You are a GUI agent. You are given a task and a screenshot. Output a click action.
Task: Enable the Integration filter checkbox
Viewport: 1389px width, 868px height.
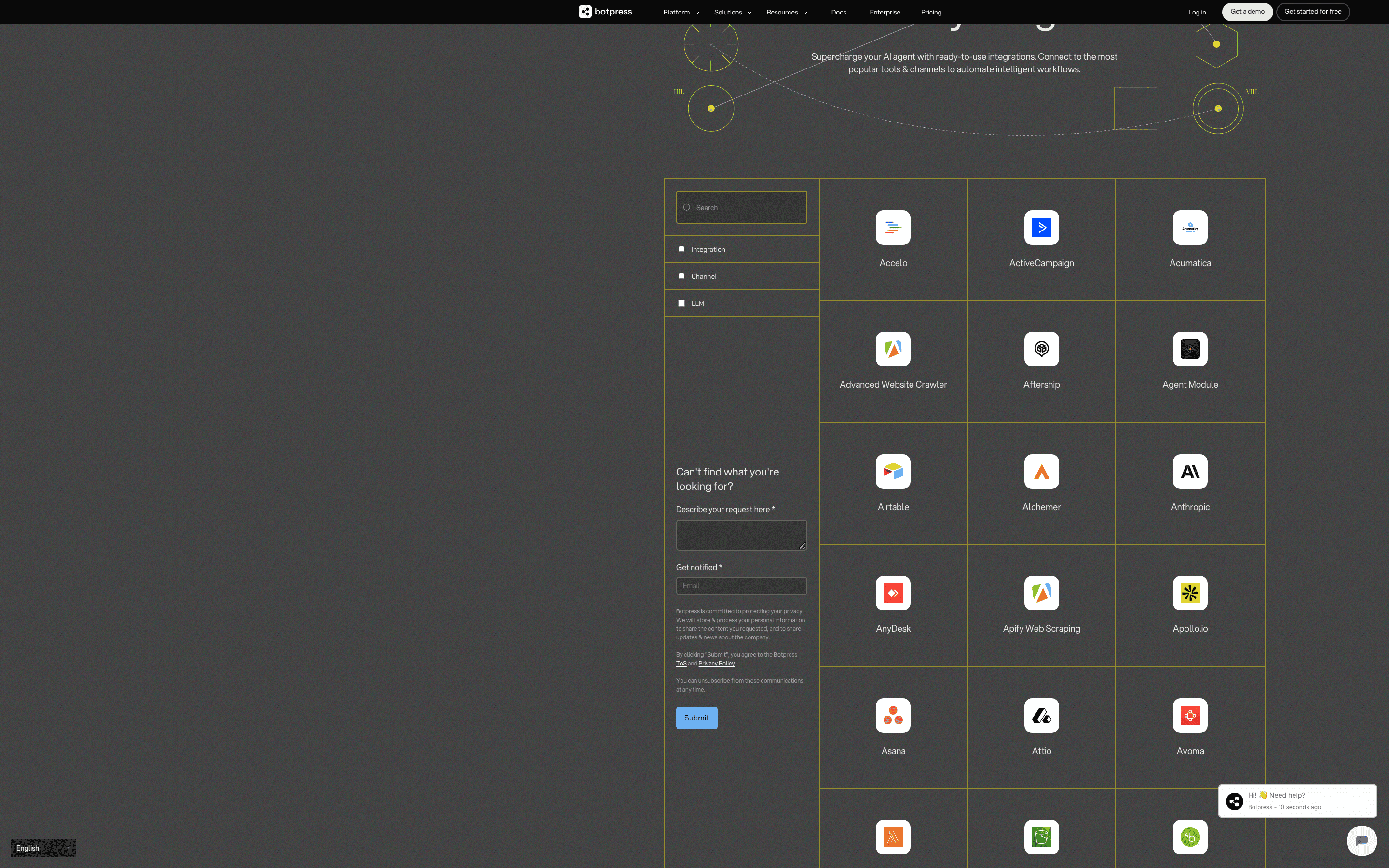pos(681,249)
